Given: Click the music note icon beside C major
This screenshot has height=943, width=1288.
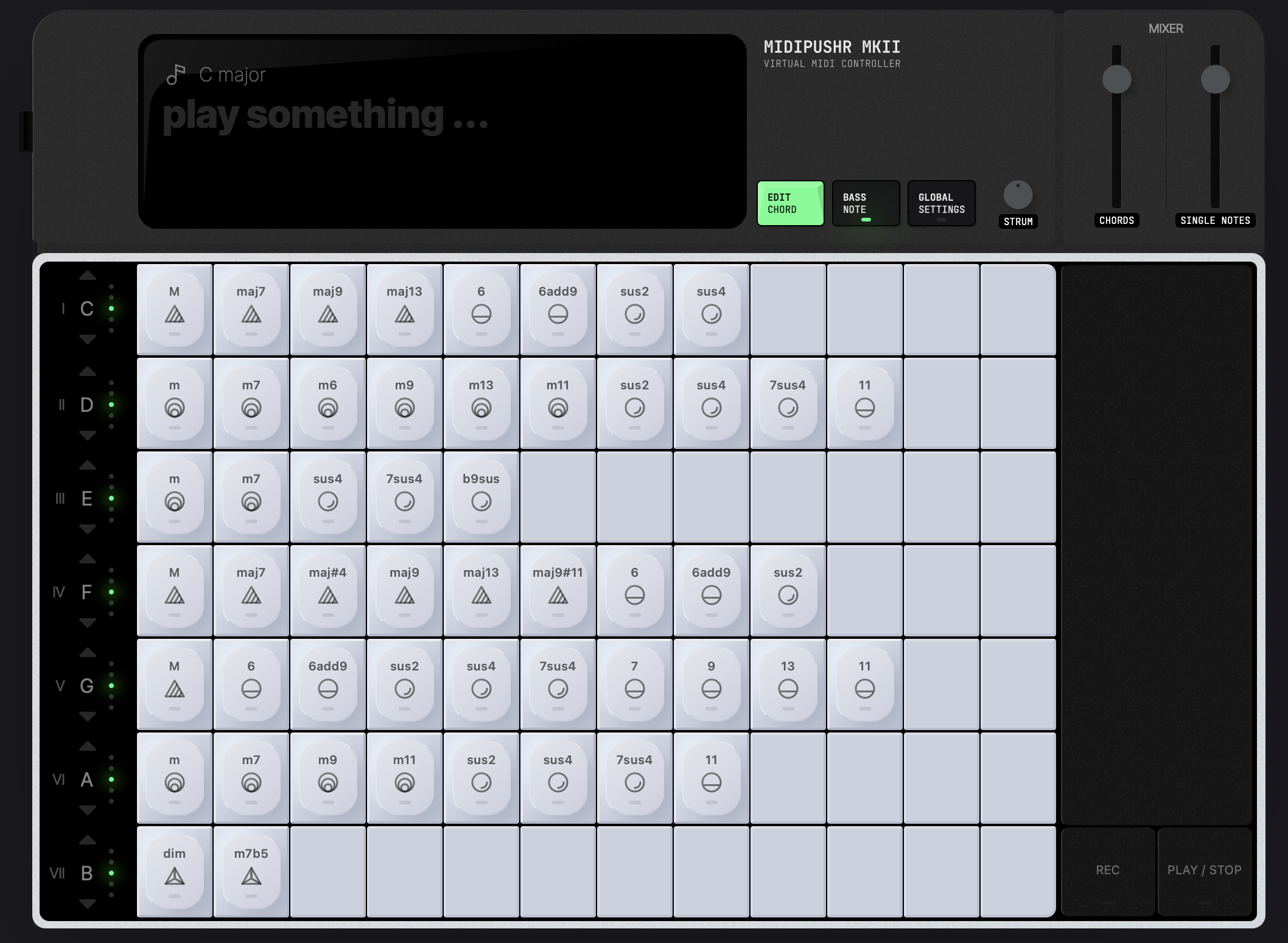Looking at the screenshot, I should click(x=176, y=75).
